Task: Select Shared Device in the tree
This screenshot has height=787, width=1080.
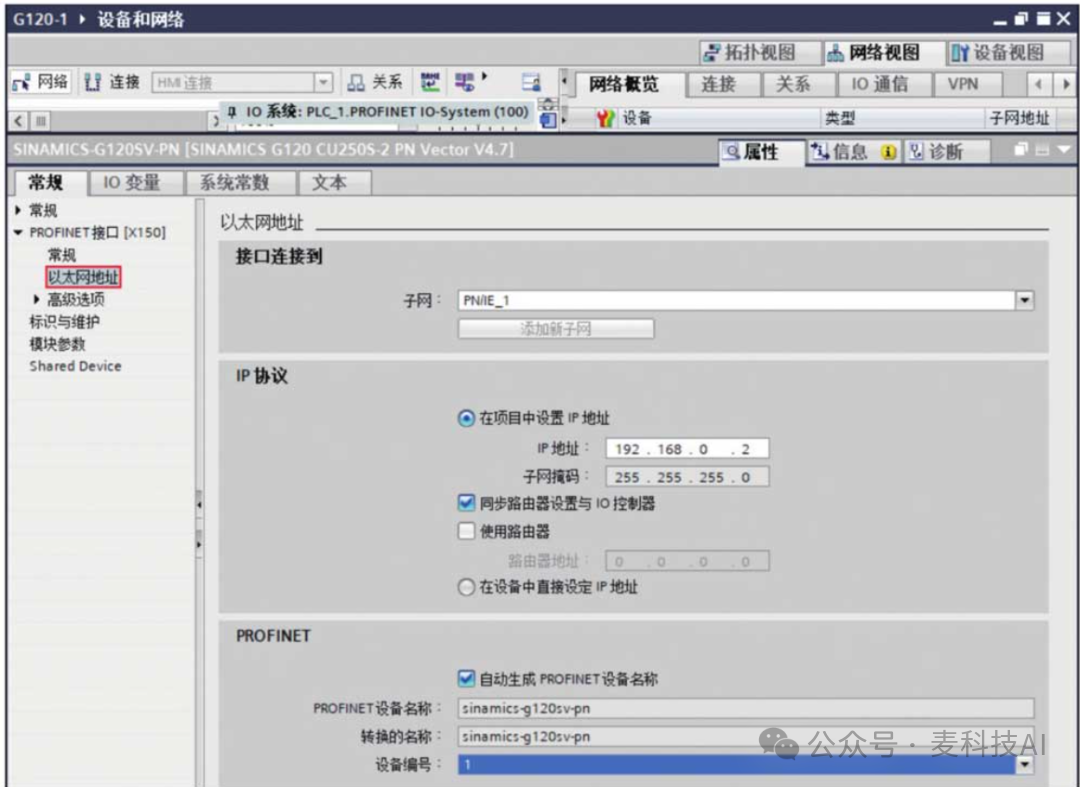Action: click(75, 366)
